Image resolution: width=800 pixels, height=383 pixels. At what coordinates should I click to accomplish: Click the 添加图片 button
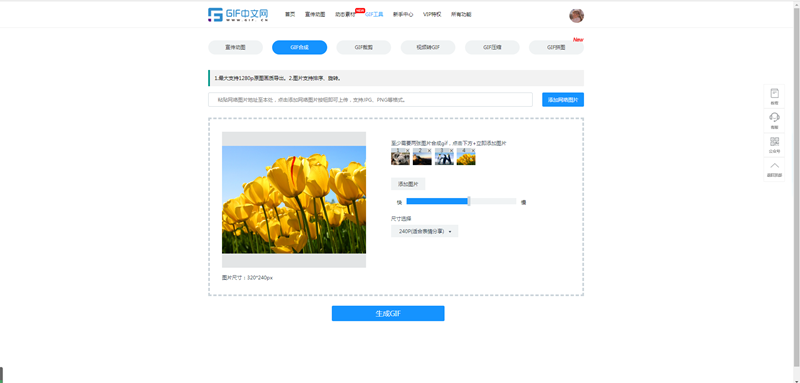(x=408, y=184)
